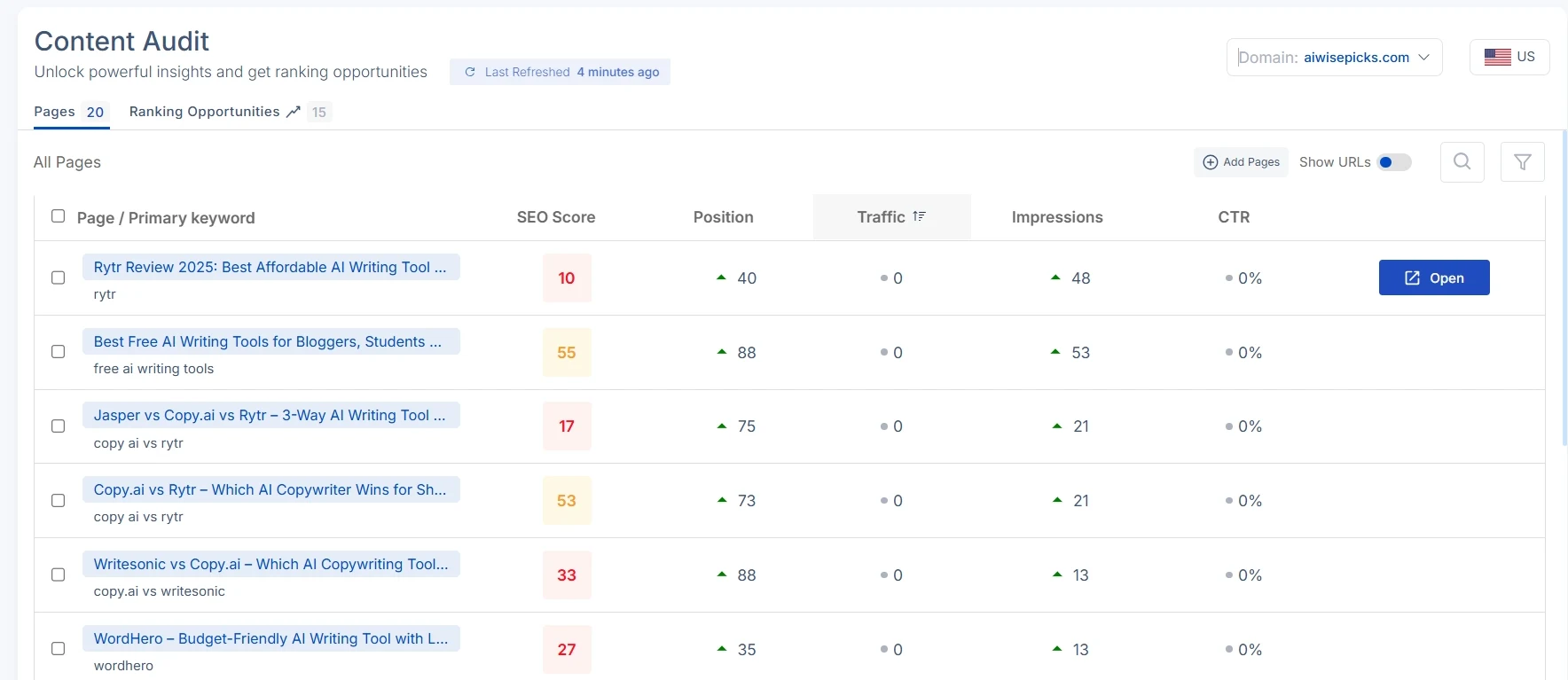Sort by the CTR column header
The height and width of the screenshot is (680, 1568).
coord(1234,217)
